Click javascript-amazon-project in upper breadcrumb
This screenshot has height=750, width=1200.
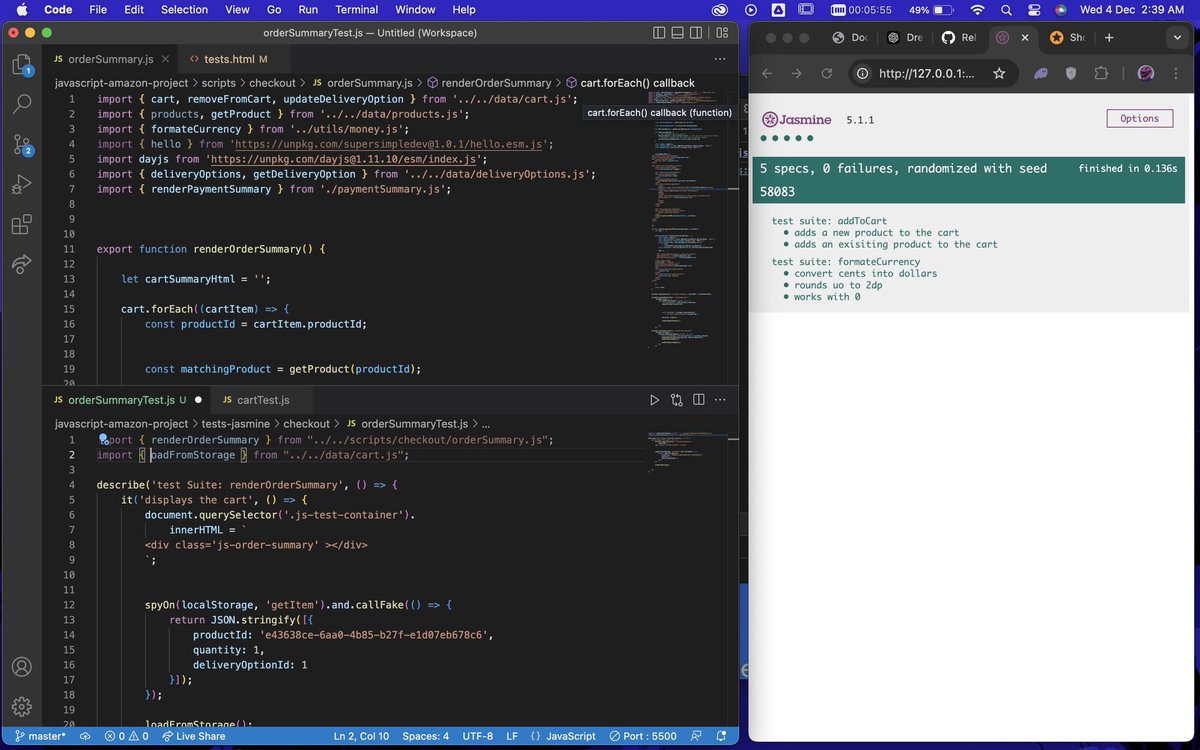(x=120, y=83)
